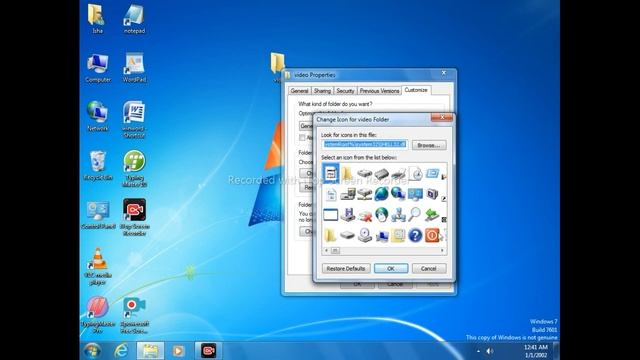The height and width of the screenshot is (360, 640).
Task: Choose the orange power shutdown icon
Action: pyautogui.click(x=432, y=236)
